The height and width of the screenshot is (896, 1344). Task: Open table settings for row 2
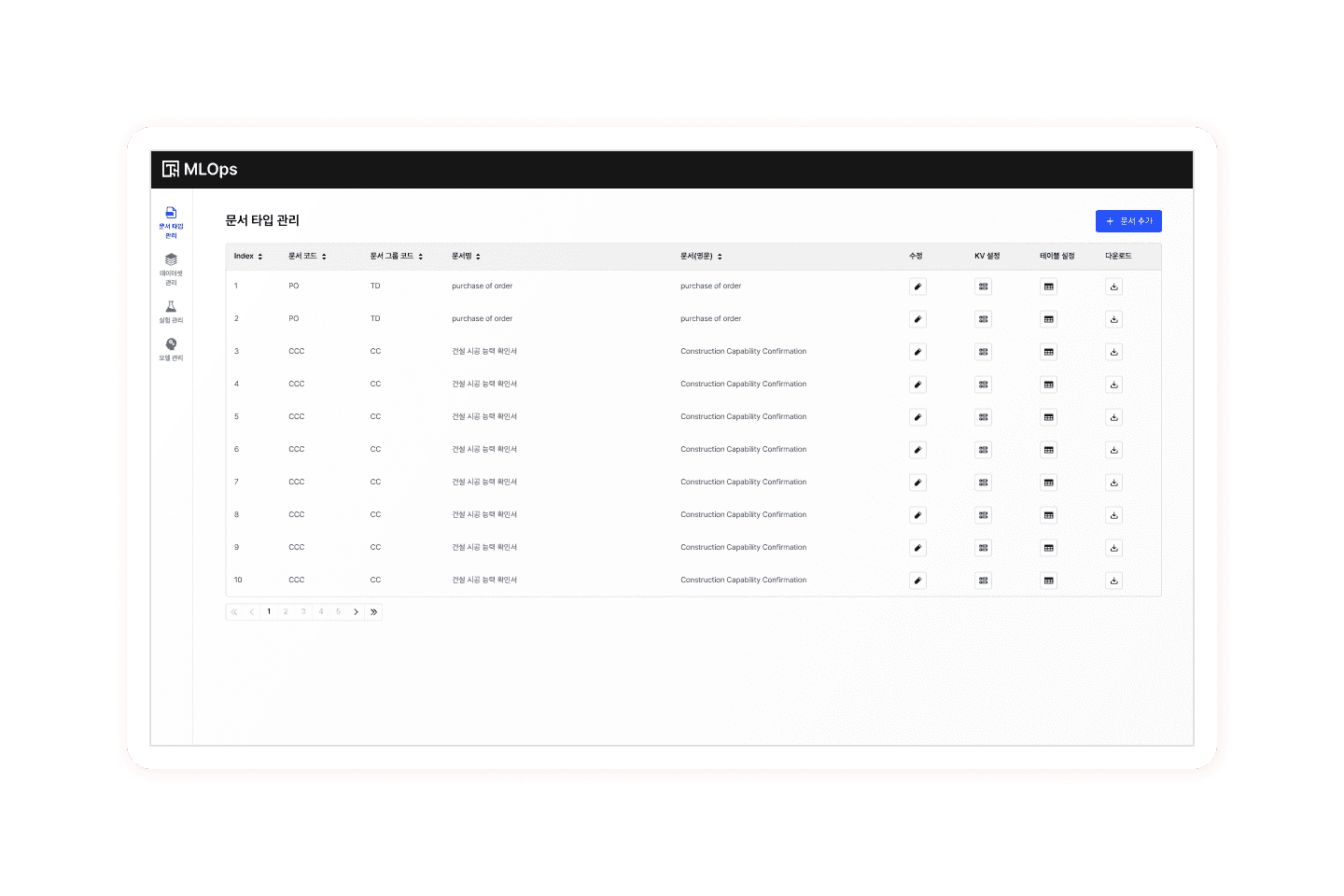click(x=1049, y=319)
